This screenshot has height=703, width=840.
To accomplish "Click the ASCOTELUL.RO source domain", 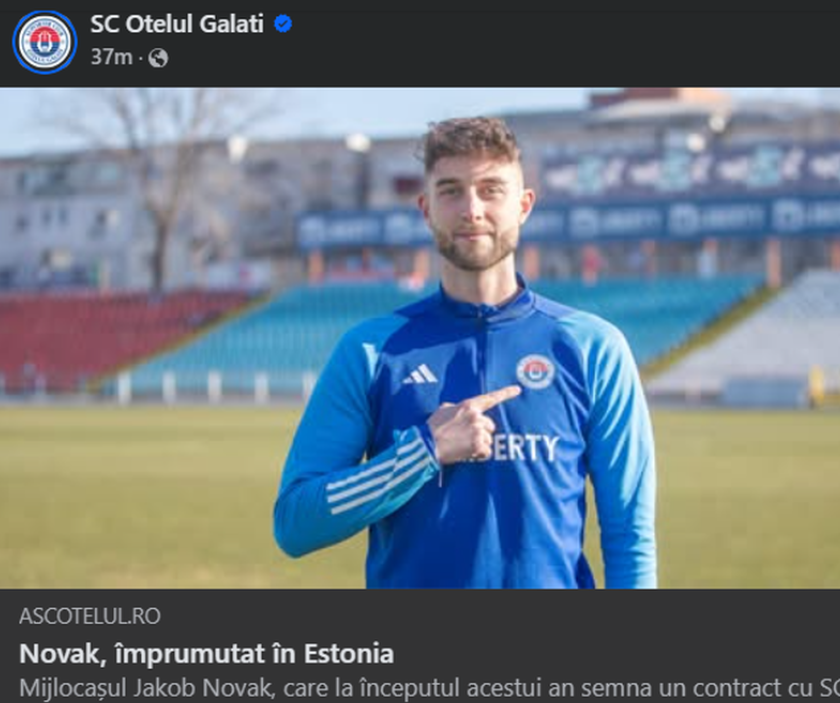I will pyautogui.click(x=90, y=616).
